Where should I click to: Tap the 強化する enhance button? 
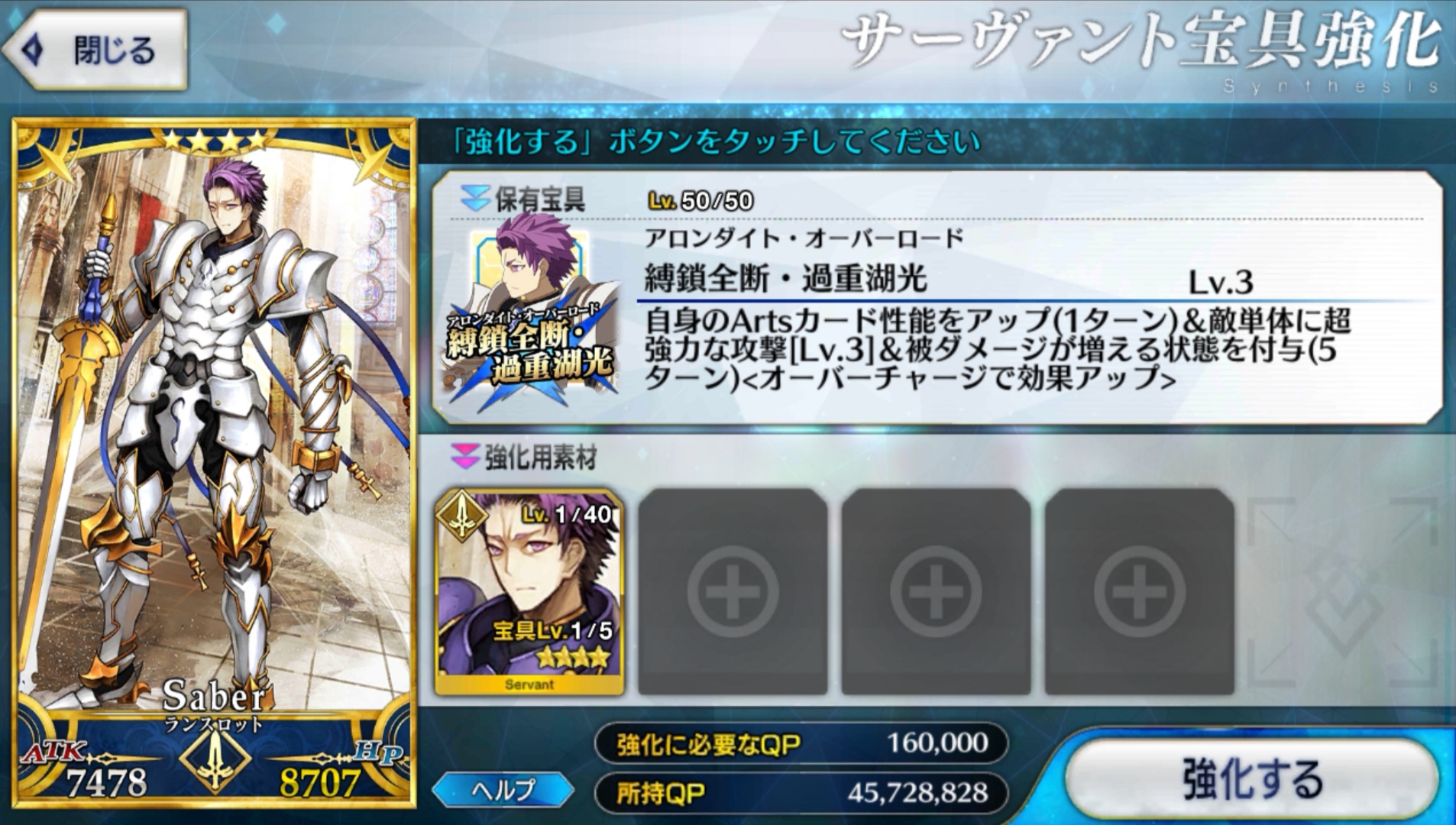pos(1252,779)
